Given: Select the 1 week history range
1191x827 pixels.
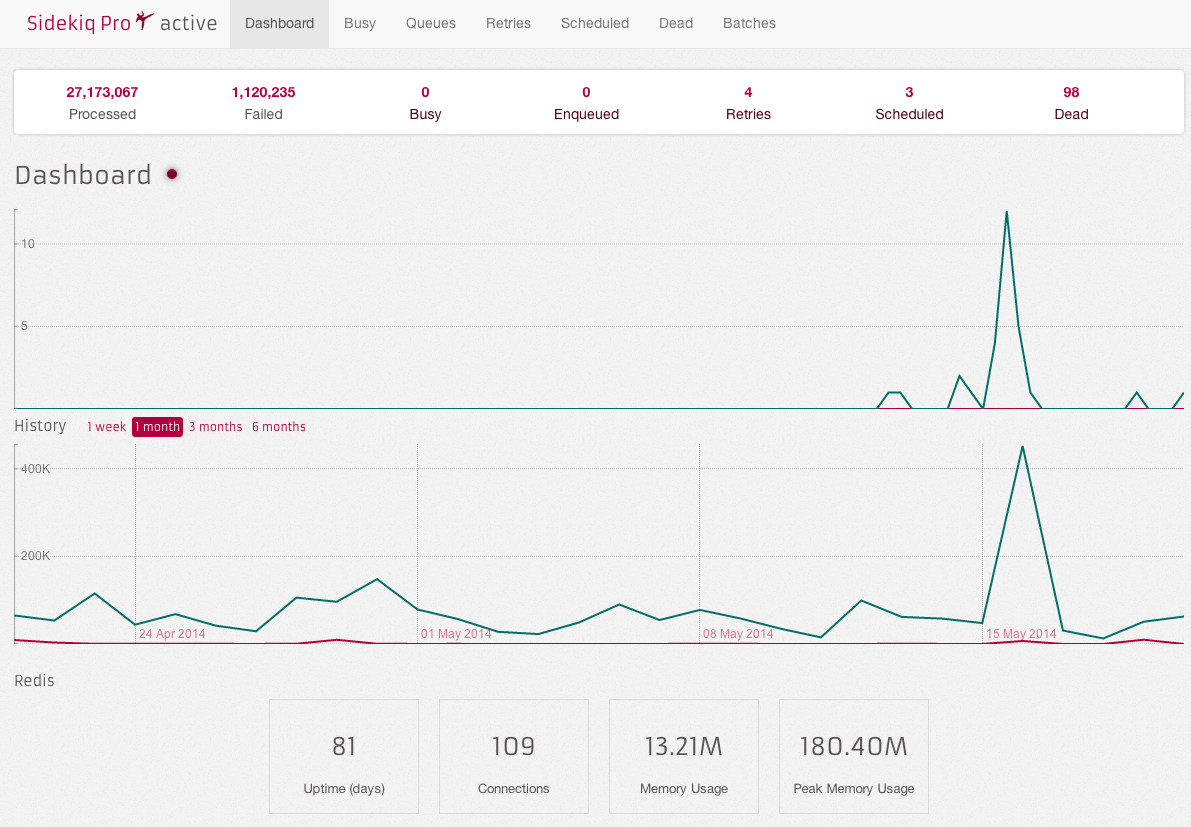Looking at the screenshot, I should 106,427.
